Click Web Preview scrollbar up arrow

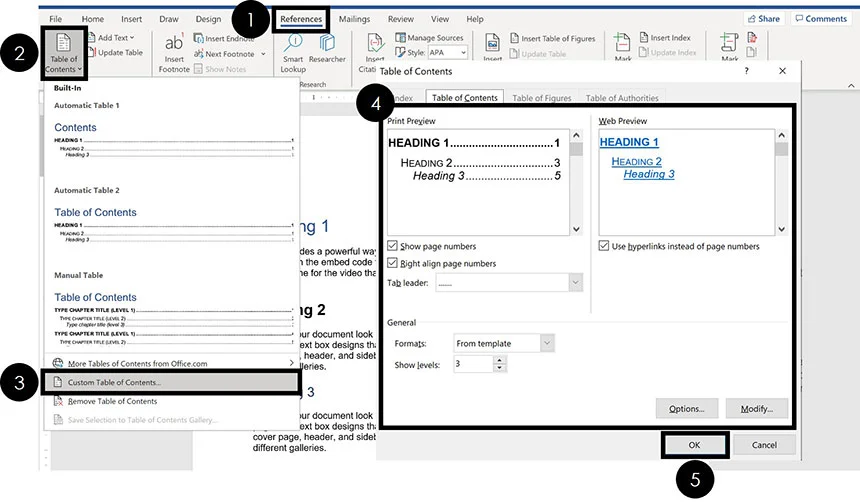[x=782, y=135]
